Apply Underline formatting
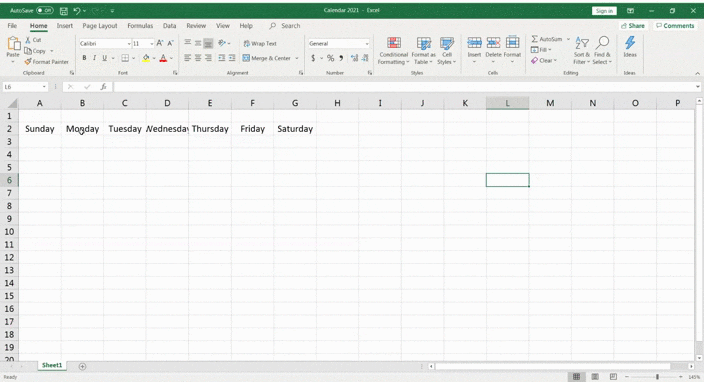This screenshot has width=704, height=382. click(104, 58)
